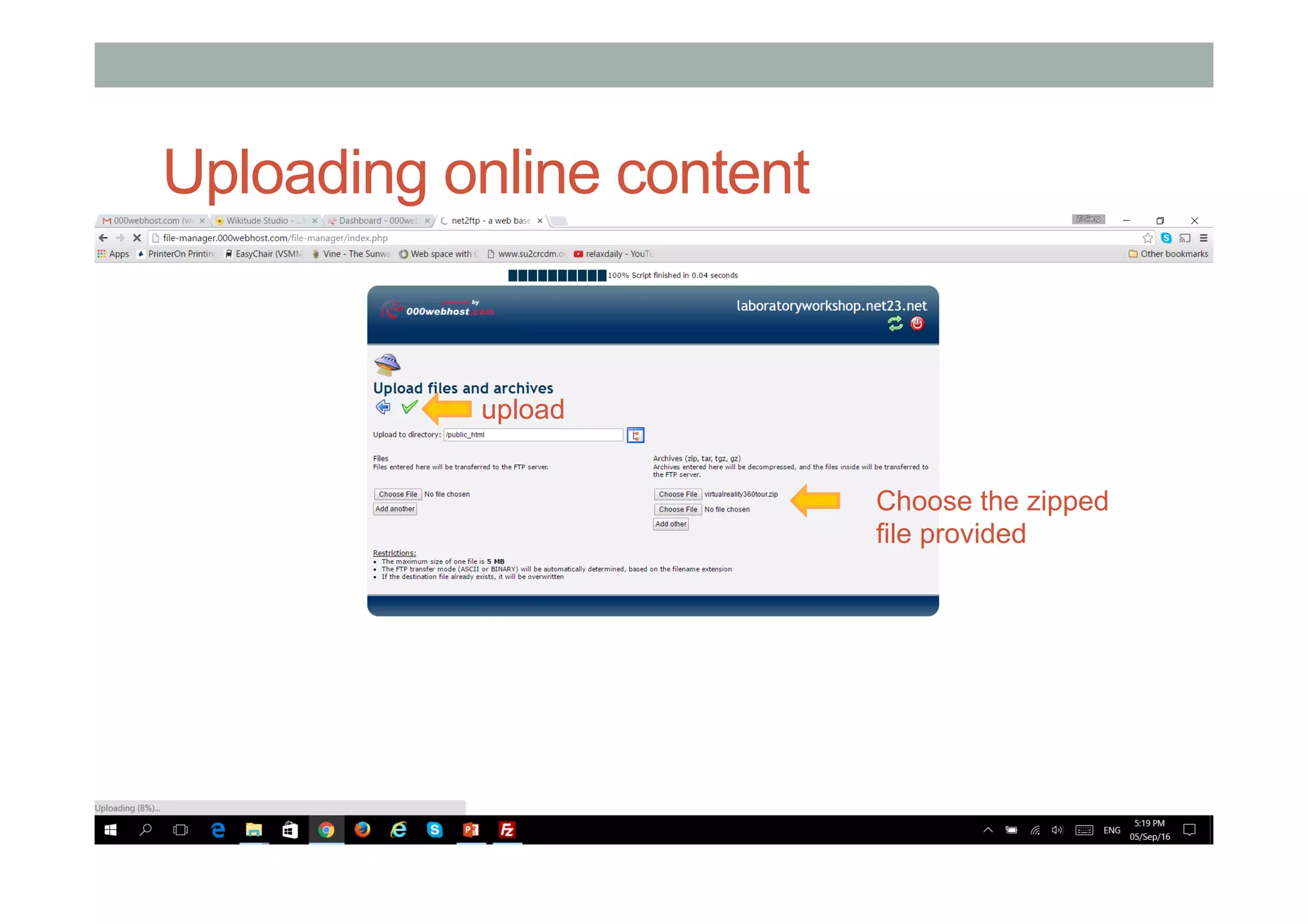Screen dimensions: 1308x924
Task: Open Skype from the taskbar
Action: point(434,830)
